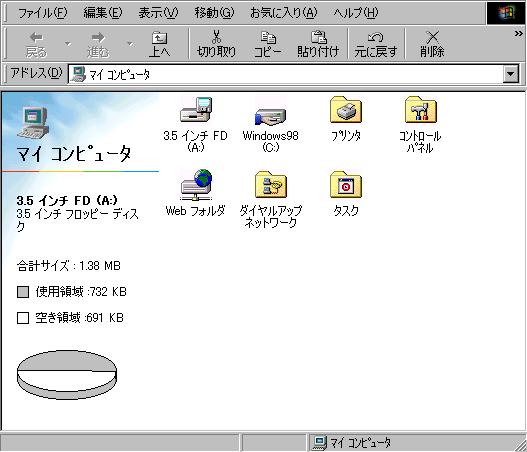Open the お気に入り(A) menu
The image size is (527, 452).
283,13
